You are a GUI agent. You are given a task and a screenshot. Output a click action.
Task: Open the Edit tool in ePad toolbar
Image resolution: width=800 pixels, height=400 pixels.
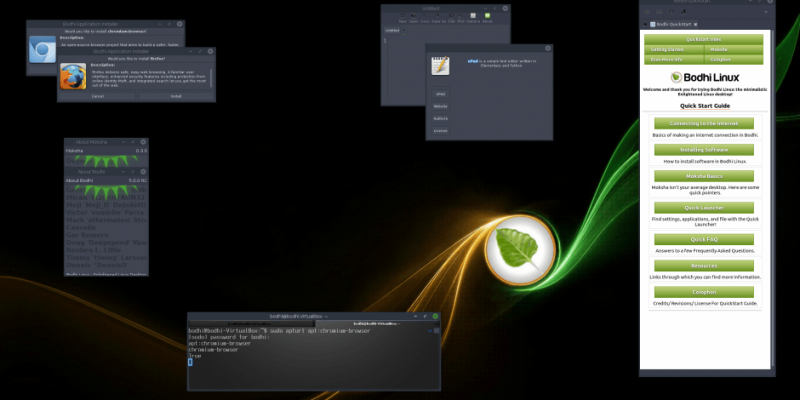[452, 18]
